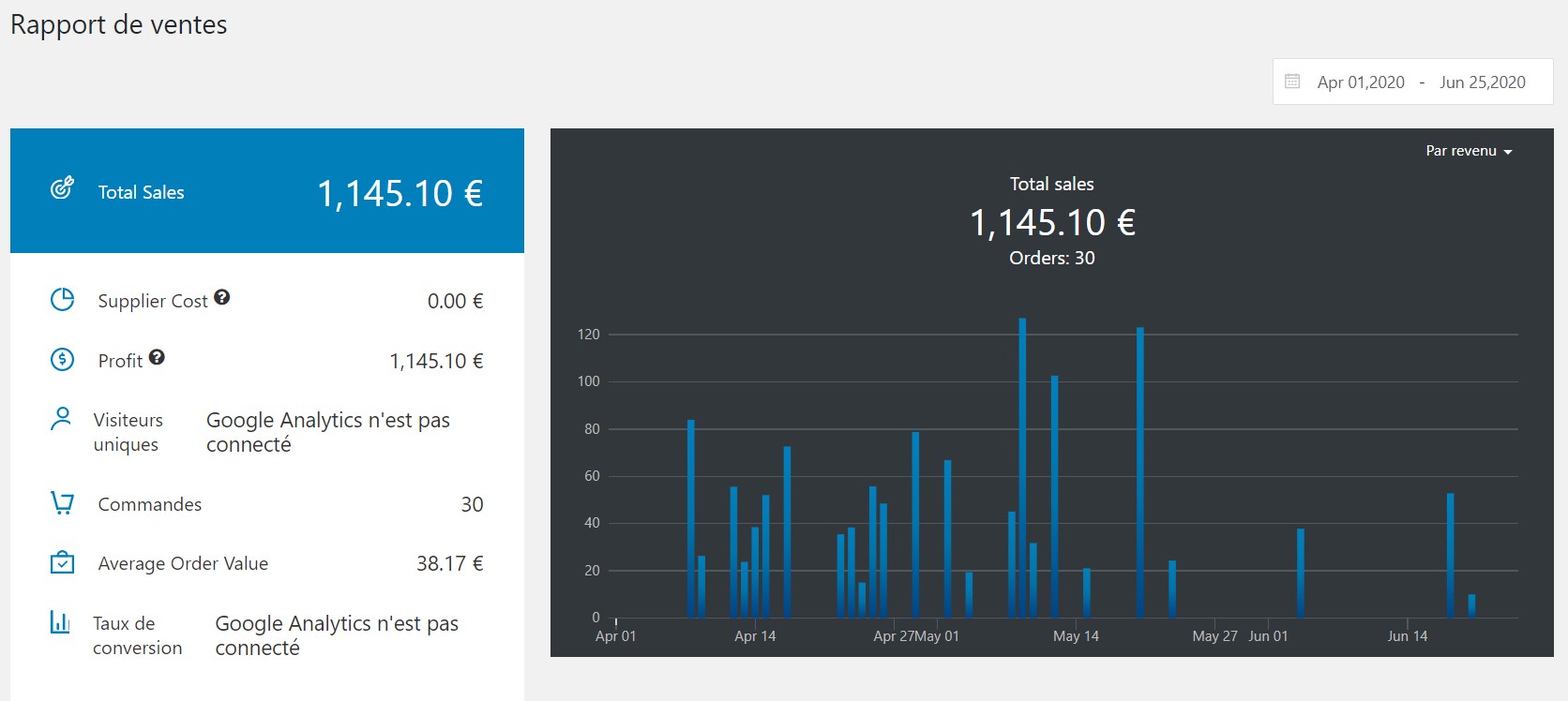Click the chart title Total sales

click(1052, 184)
